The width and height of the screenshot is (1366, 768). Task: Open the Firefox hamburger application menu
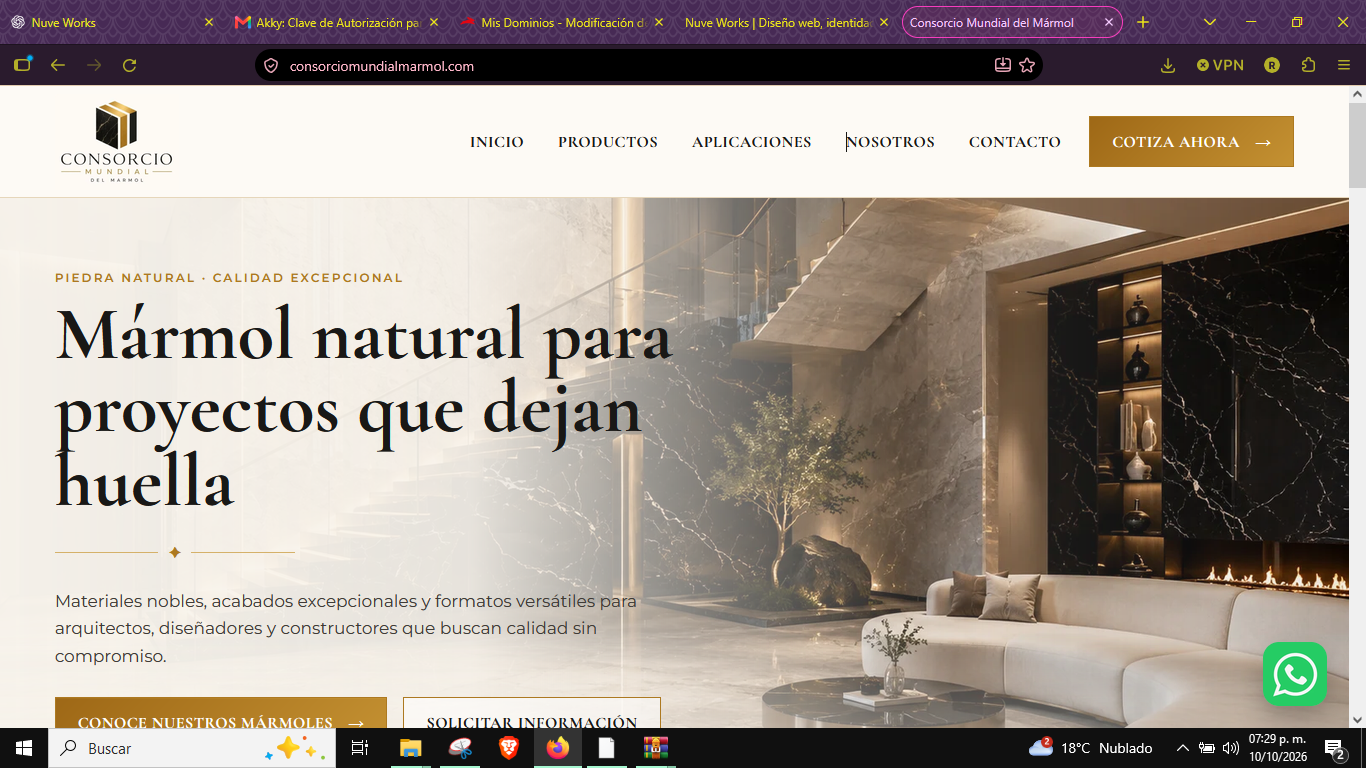point(1344,65)
